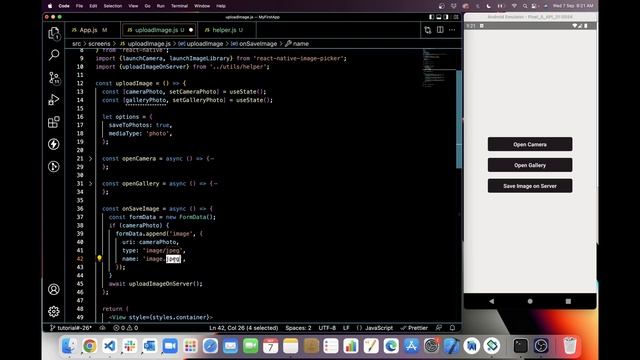
Task: Toggle the secondary sidebar layout icon
Action: pyautogui.click(x=446, y=17)
